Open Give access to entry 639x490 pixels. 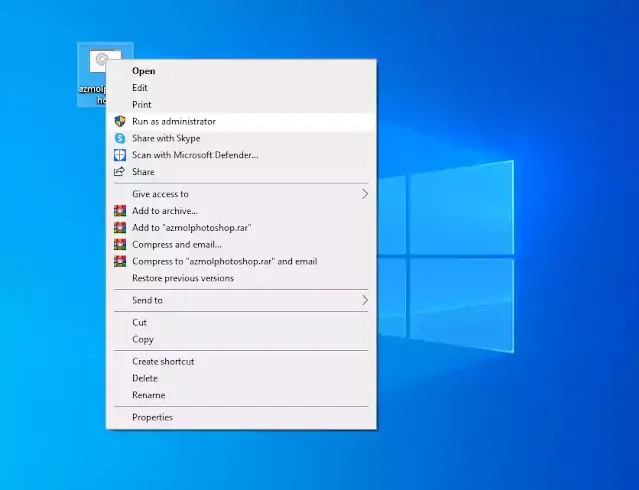tap(241, 194)
